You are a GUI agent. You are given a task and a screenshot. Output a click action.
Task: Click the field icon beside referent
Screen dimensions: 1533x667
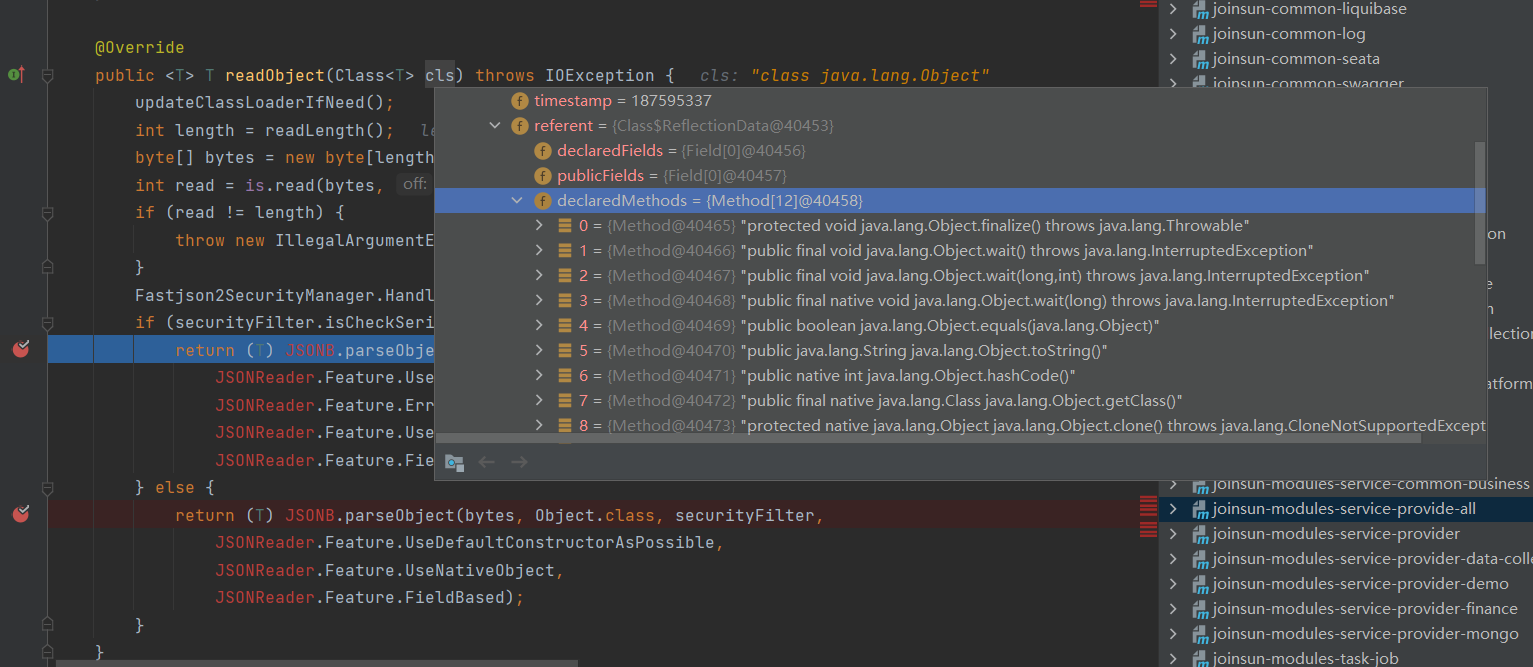(520, 126)
